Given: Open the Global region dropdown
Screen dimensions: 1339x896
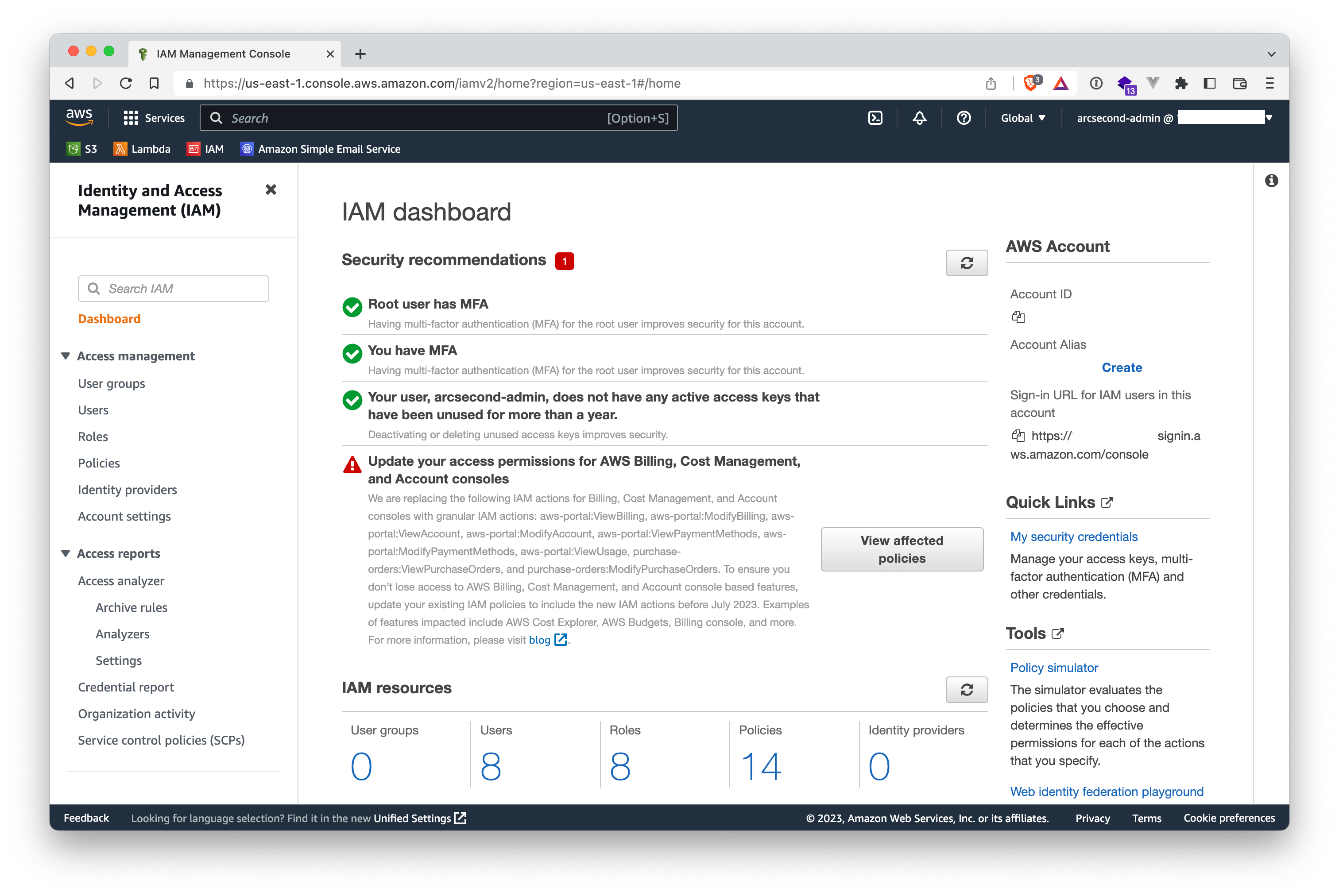Looking at the screenshot, I should tap(1023, 118).
